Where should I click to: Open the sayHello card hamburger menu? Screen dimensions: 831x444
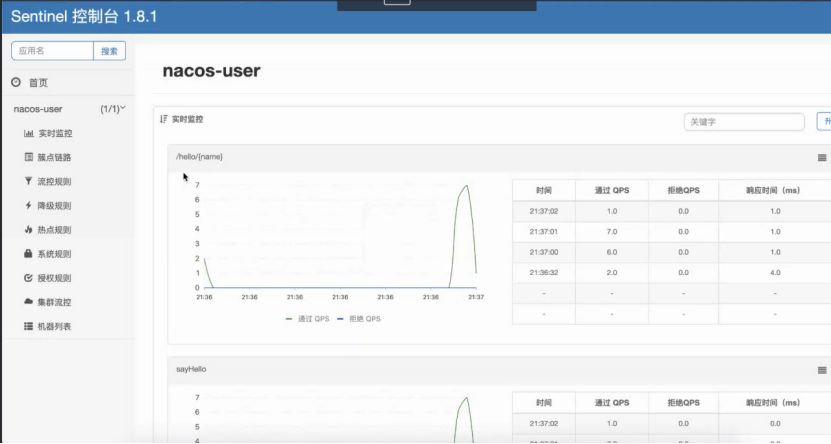822,370
